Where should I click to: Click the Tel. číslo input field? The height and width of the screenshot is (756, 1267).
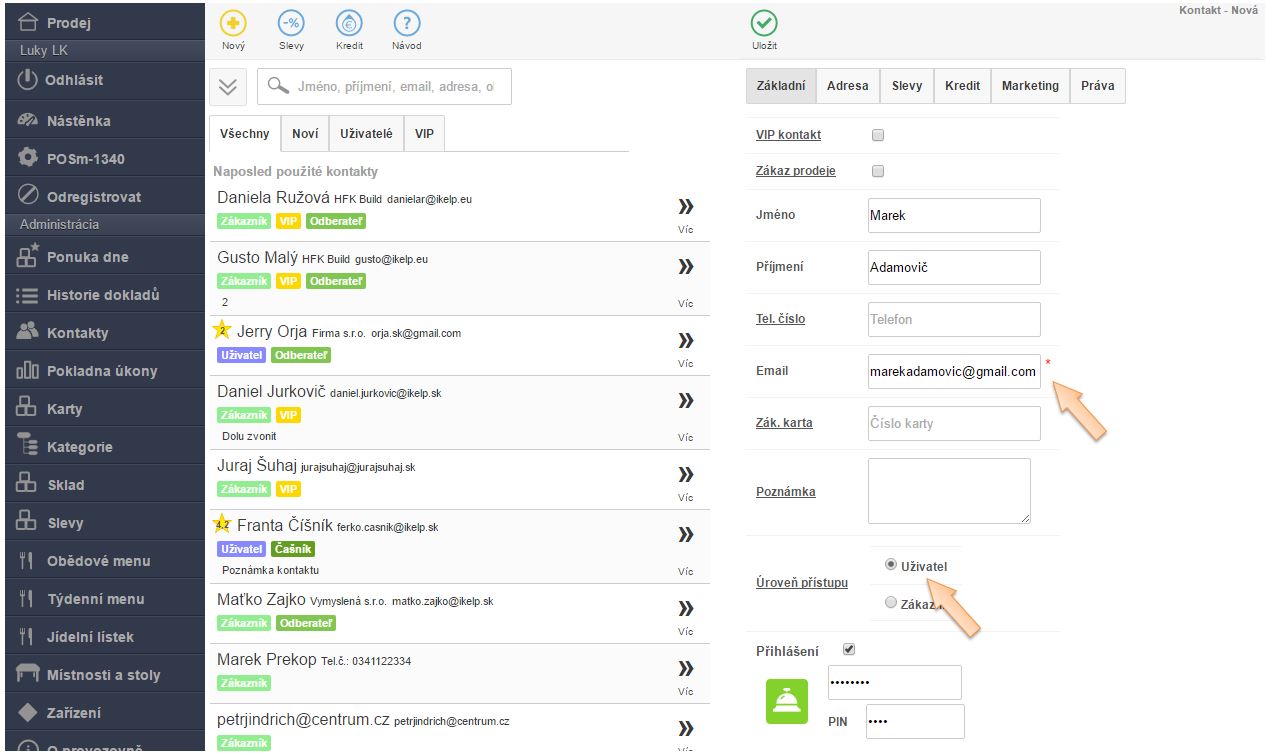click(953, 319)
